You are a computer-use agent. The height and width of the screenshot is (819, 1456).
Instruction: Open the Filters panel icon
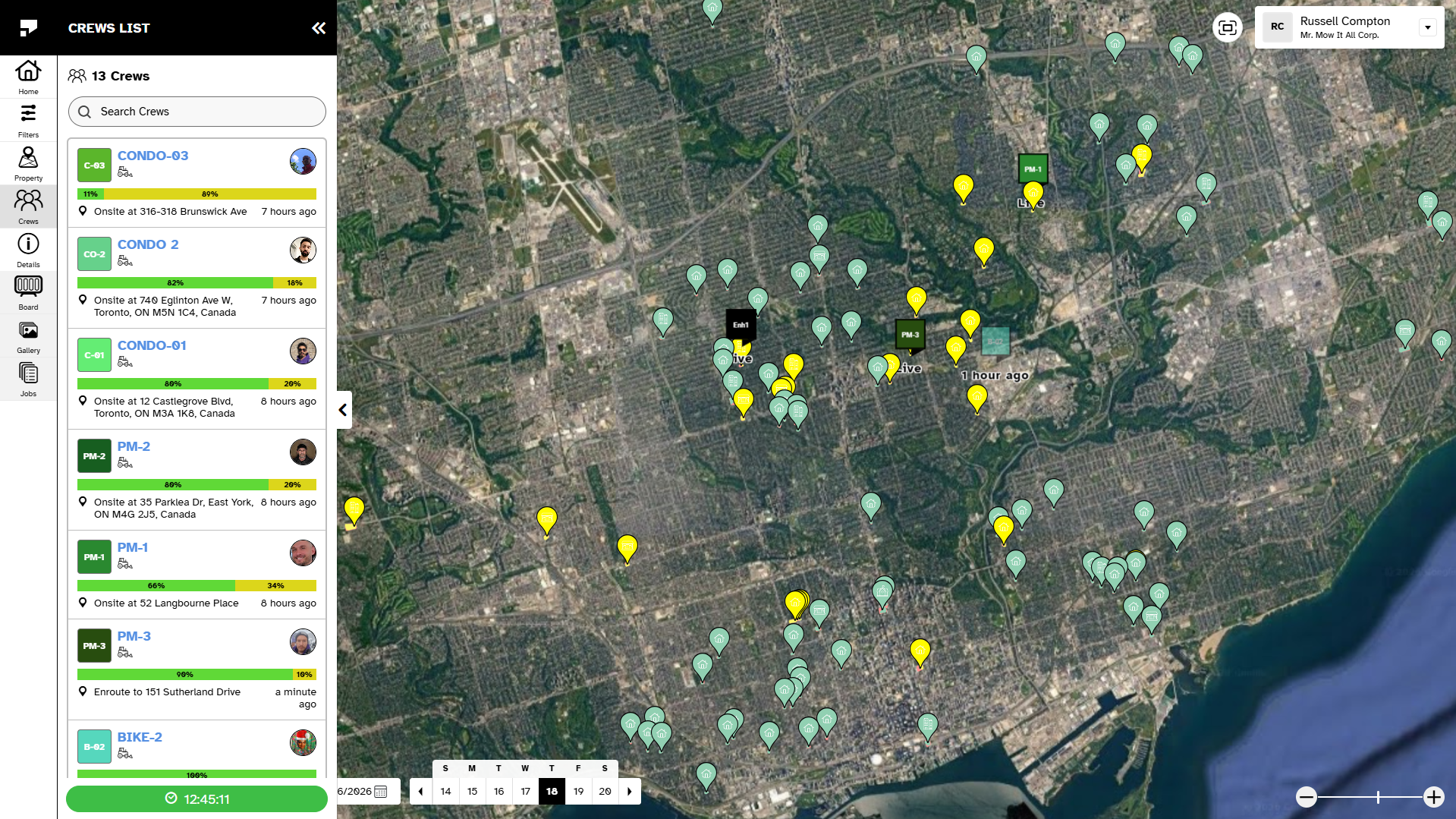28,120
